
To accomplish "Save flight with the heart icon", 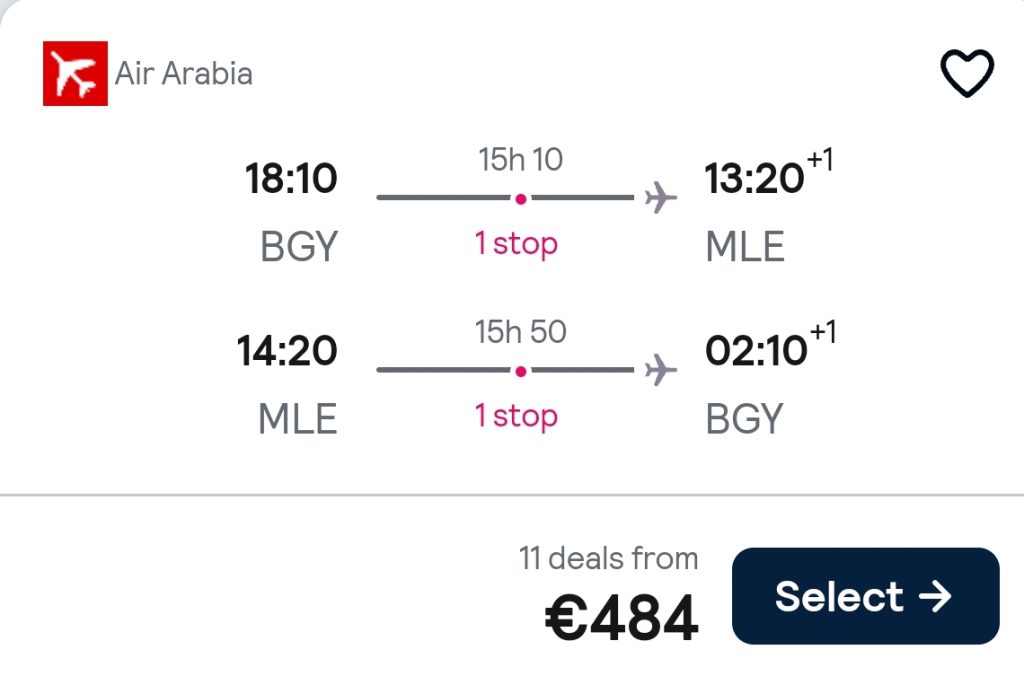I will pos(967,72).
